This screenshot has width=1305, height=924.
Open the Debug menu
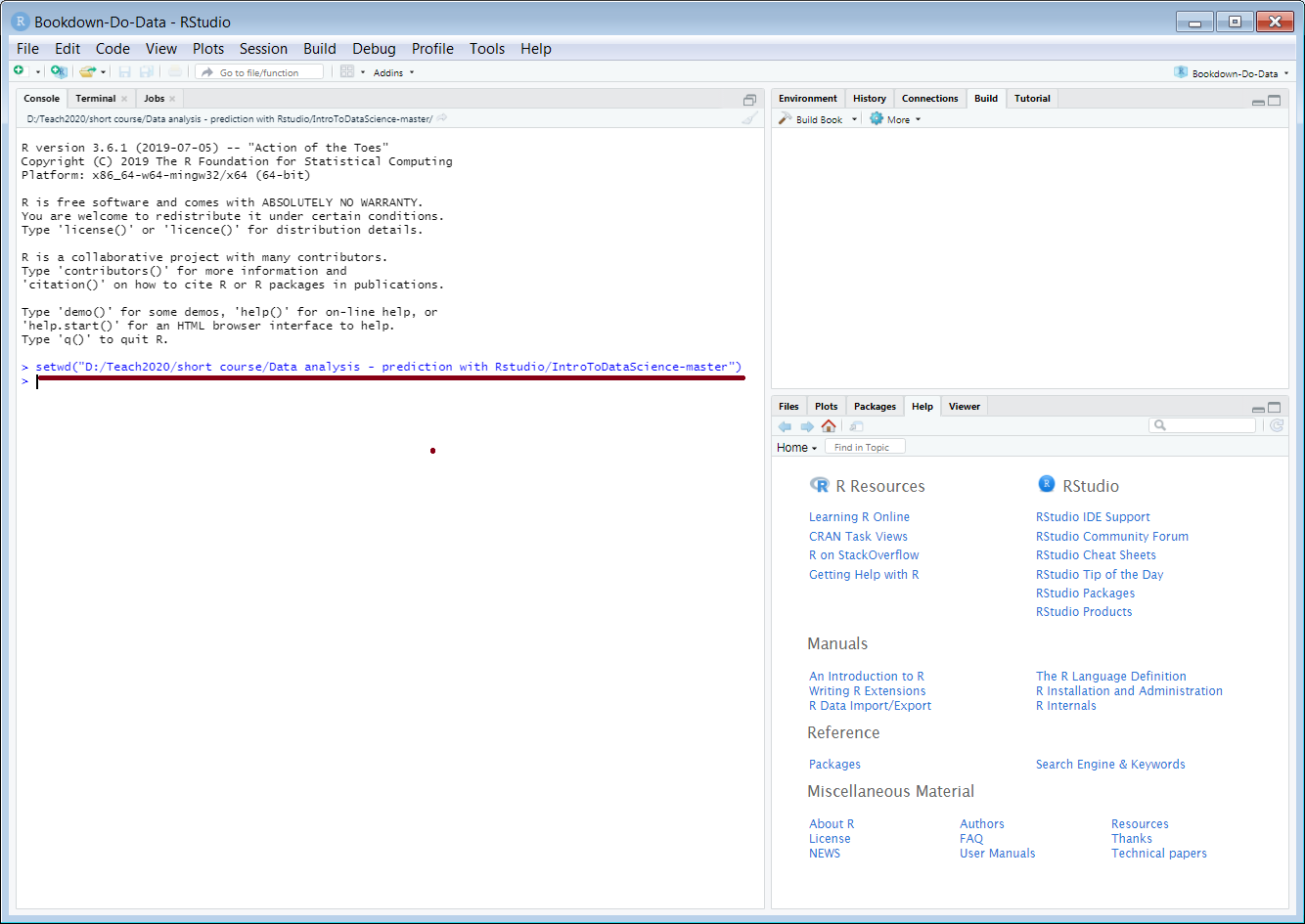pyautogui.click(x=374, y=49)
